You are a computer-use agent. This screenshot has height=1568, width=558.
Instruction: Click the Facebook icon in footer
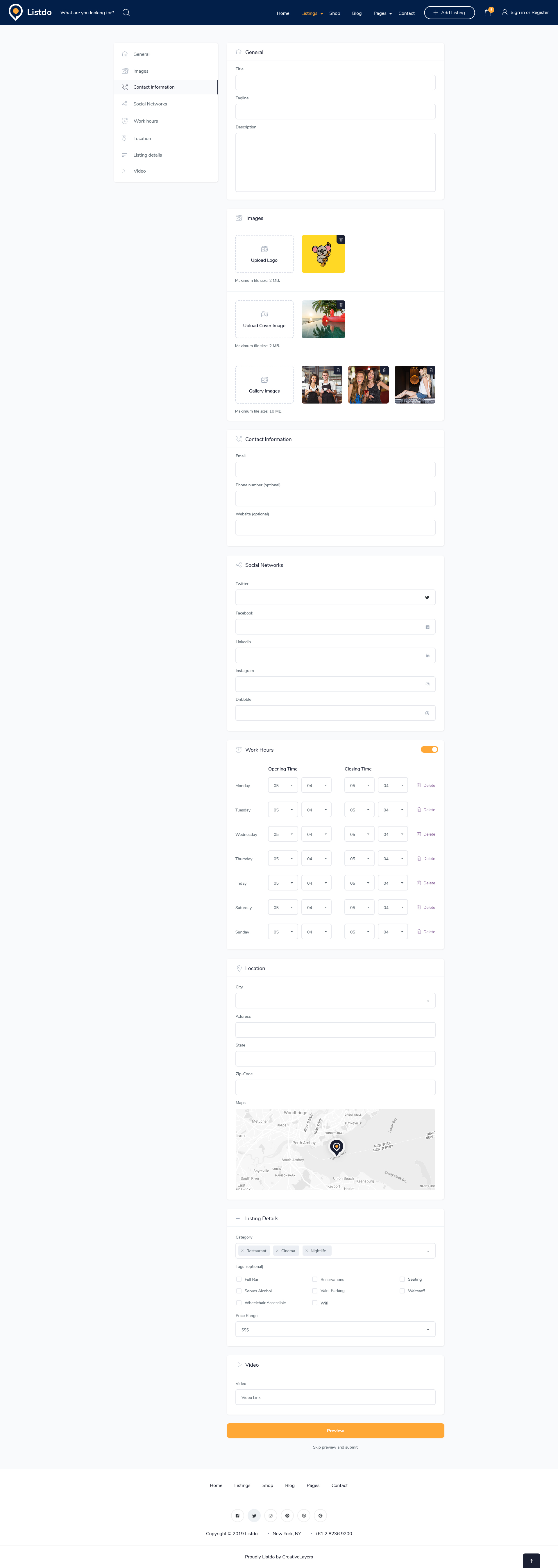click(237, 1516)
